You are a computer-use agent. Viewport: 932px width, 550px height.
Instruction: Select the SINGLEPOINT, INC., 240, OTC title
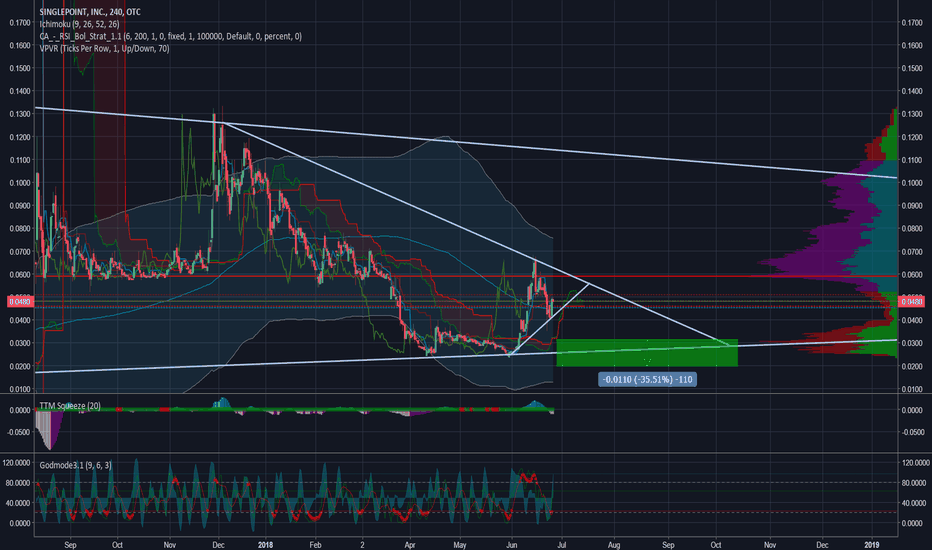(x=90, y=12)
